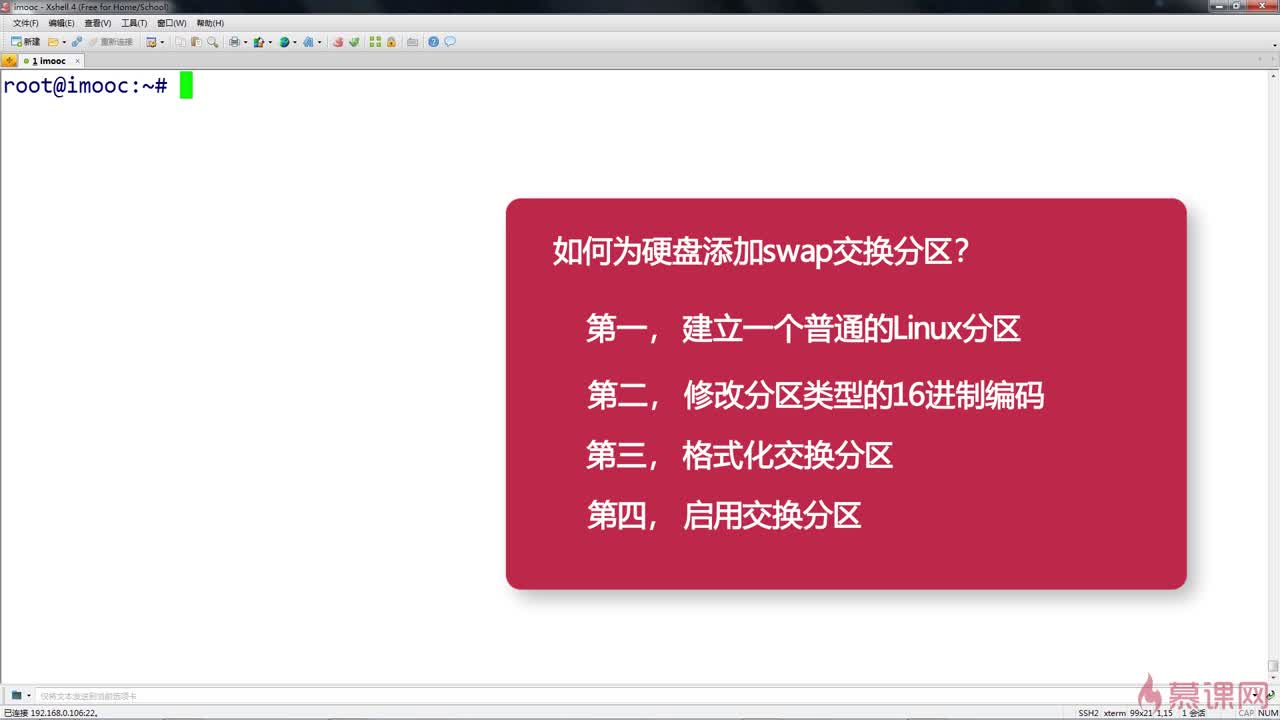Viewport: 1280px width, 720px height.
Task: Click the Print icon in toolbar
Action: (234, 42)
